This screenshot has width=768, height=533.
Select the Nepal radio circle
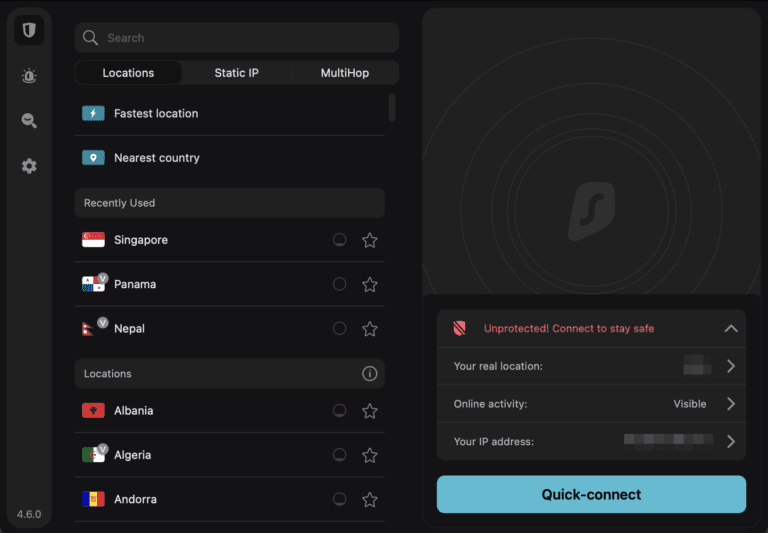point(340,328)
